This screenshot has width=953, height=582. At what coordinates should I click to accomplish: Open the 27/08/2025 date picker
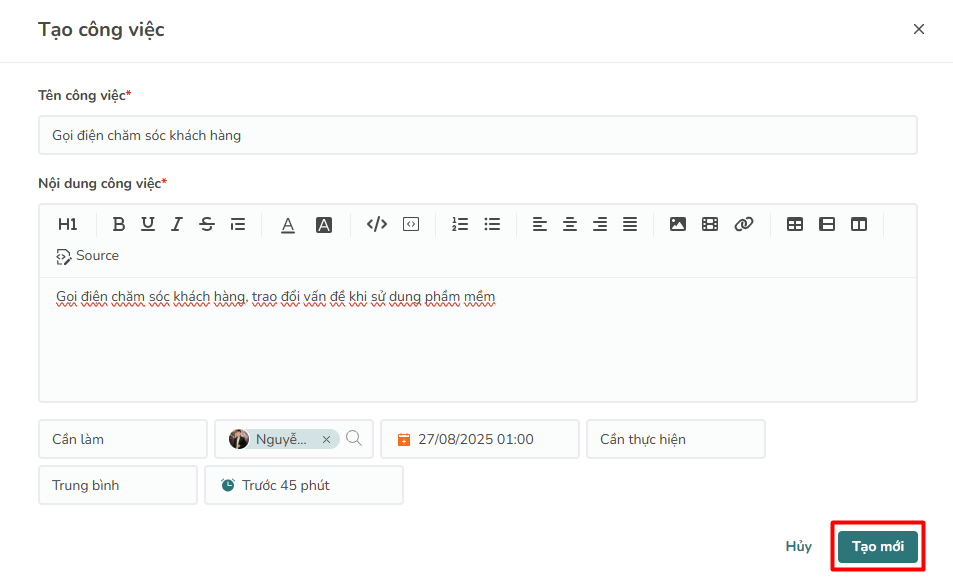click(479, 439)
